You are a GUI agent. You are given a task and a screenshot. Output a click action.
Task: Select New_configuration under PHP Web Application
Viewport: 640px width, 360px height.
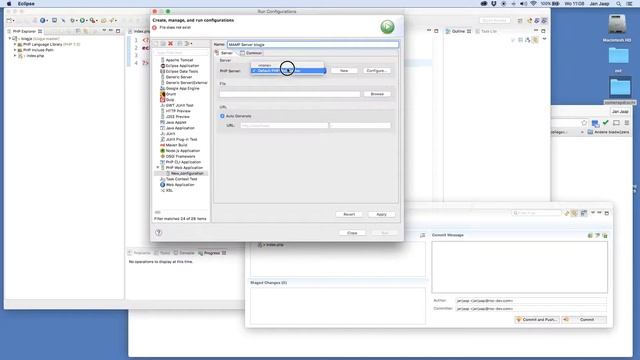[x=187, y=173]
